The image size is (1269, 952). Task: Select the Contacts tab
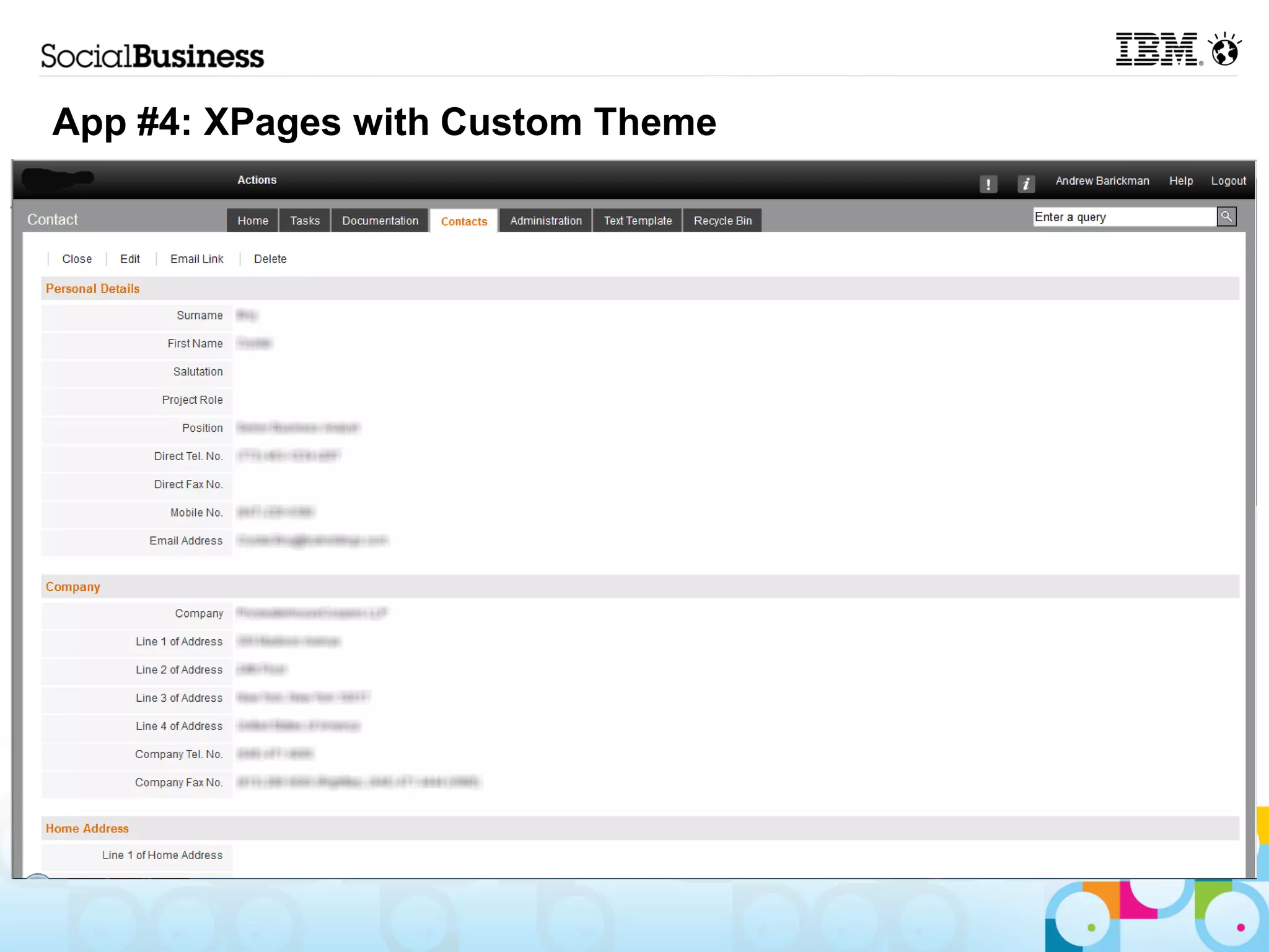[464, 221]
